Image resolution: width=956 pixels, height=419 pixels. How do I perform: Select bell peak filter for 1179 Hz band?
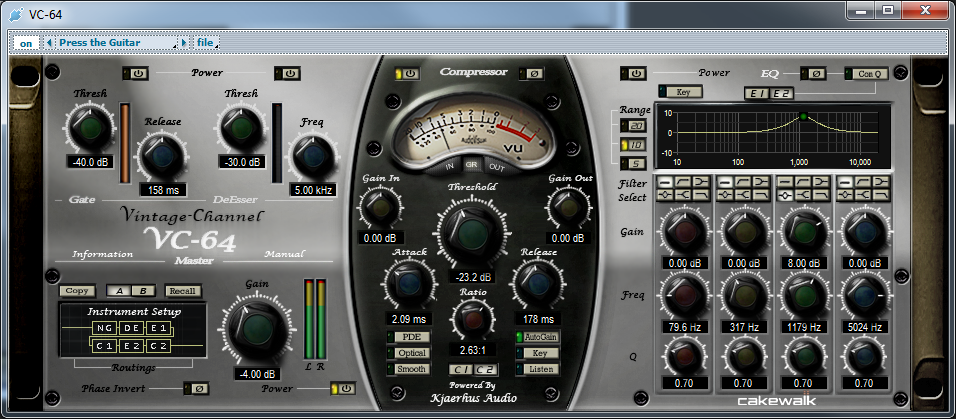[785, 195]
